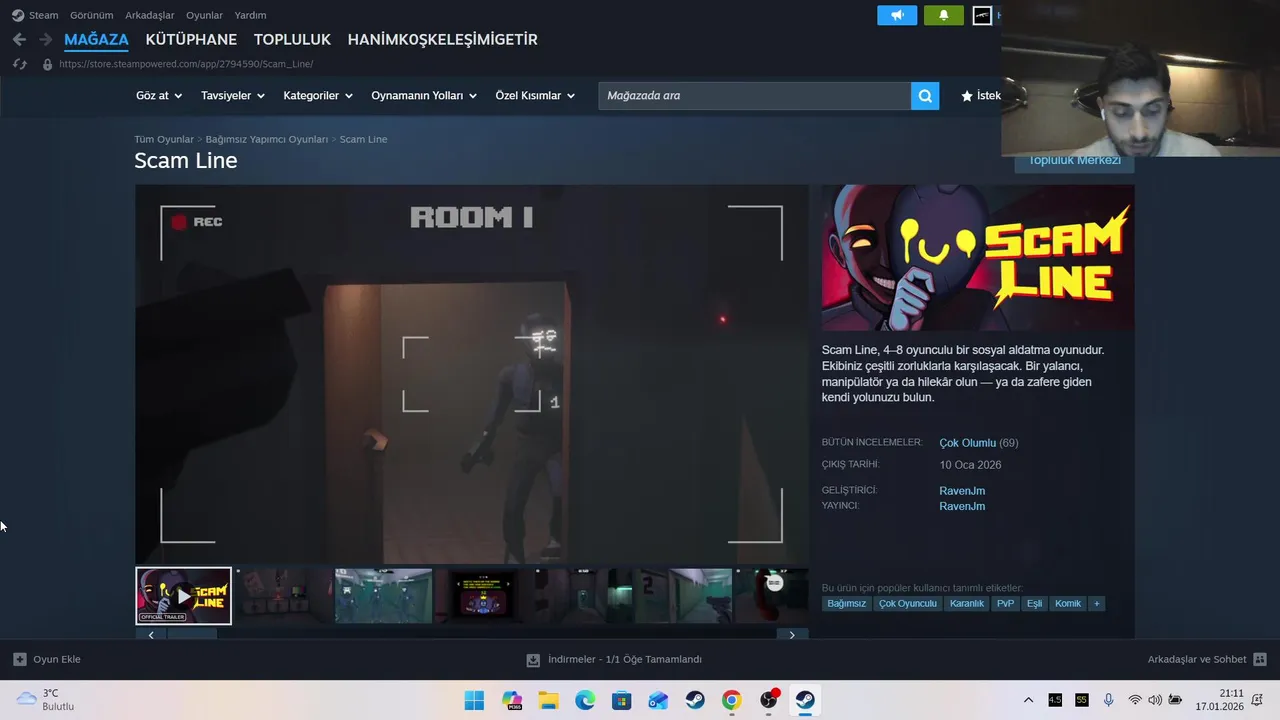Click the store URL address text
The width and height of the screenshot is (1280, 720).
186,64
